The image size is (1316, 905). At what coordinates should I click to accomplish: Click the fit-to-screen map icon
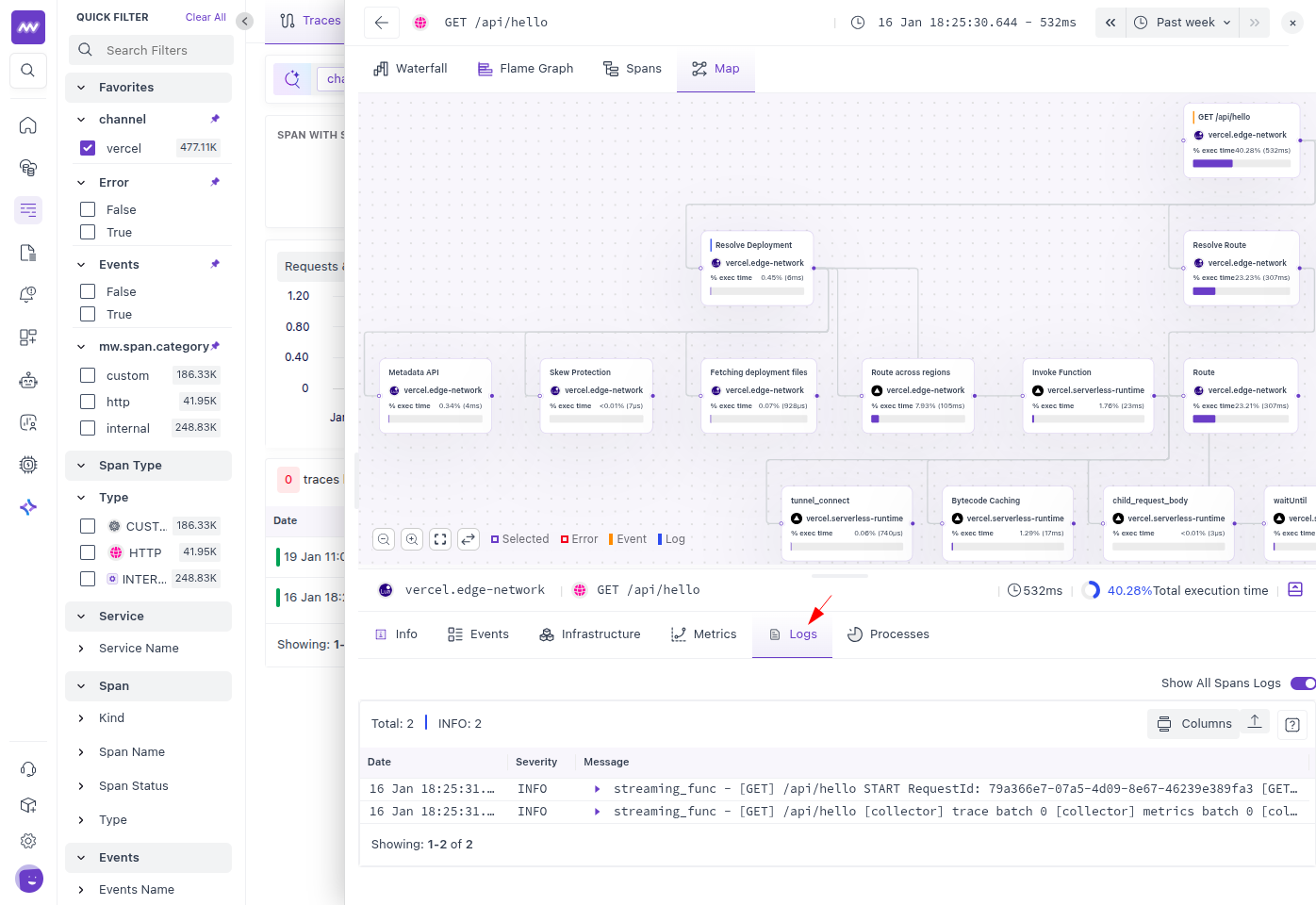tap(440, 539)
